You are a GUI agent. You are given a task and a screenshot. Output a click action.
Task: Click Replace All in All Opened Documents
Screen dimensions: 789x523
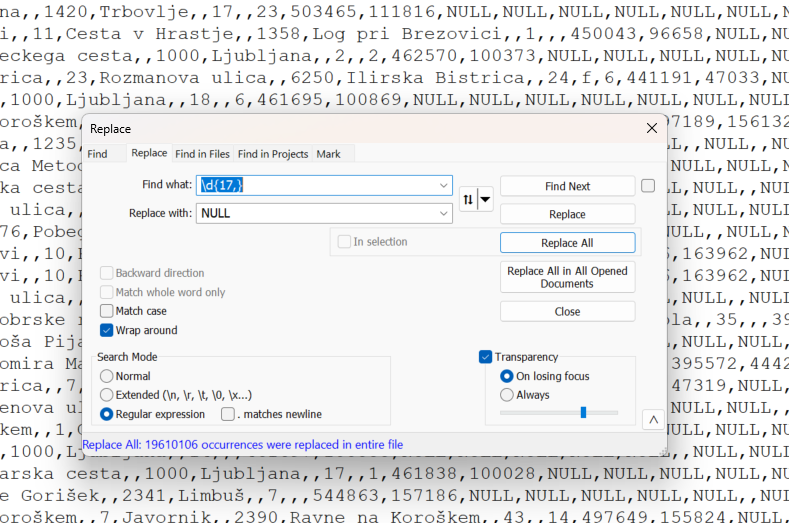(x=567, y=277)
